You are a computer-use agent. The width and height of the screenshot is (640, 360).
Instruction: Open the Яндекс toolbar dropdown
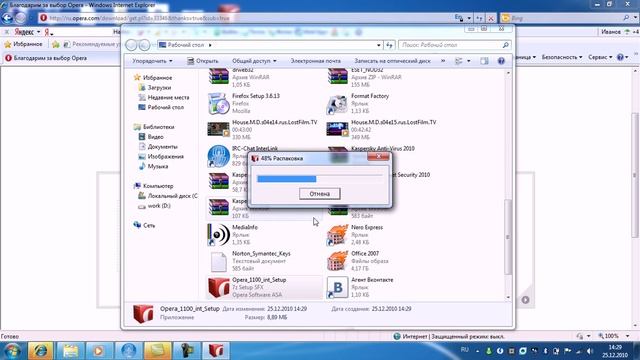(38, 32)
